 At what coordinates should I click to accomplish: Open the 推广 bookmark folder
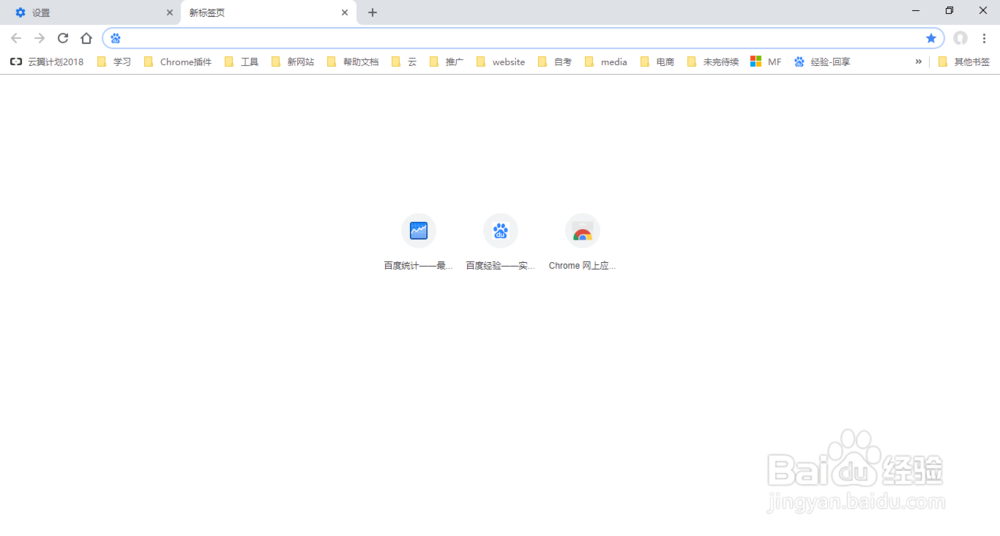(x=446, y=62)
